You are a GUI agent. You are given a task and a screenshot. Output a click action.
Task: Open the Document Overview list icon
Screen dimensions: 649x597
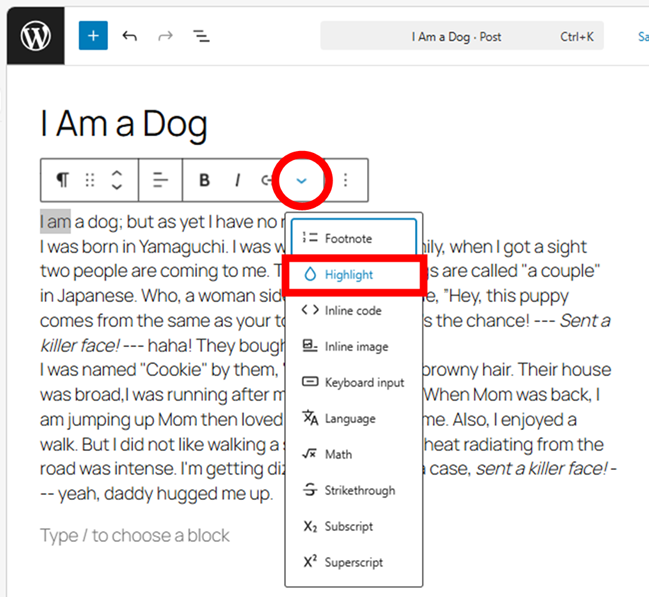pyautogui.click(x=201, y=36)
